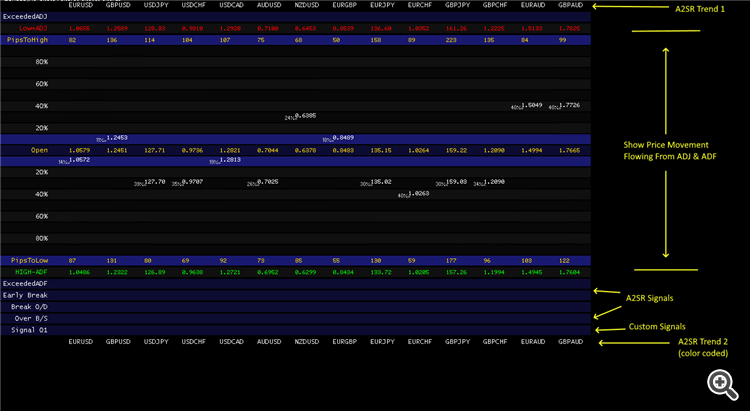
Task: Click current price marker 1.5049 under EURAUD
Action: [x=531, y=105]
